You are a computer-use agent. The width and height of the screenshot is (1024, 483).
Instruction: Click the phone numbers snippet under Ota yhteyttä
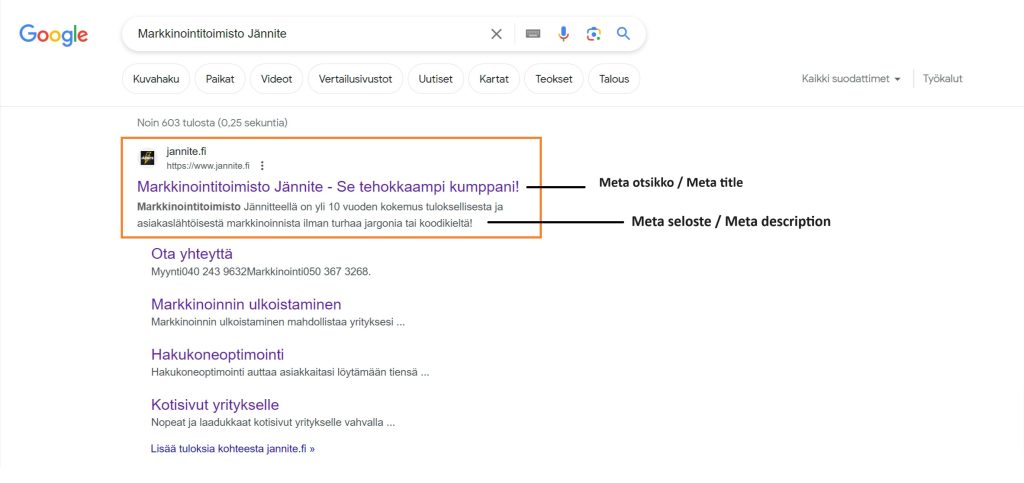tap(261, 272)
